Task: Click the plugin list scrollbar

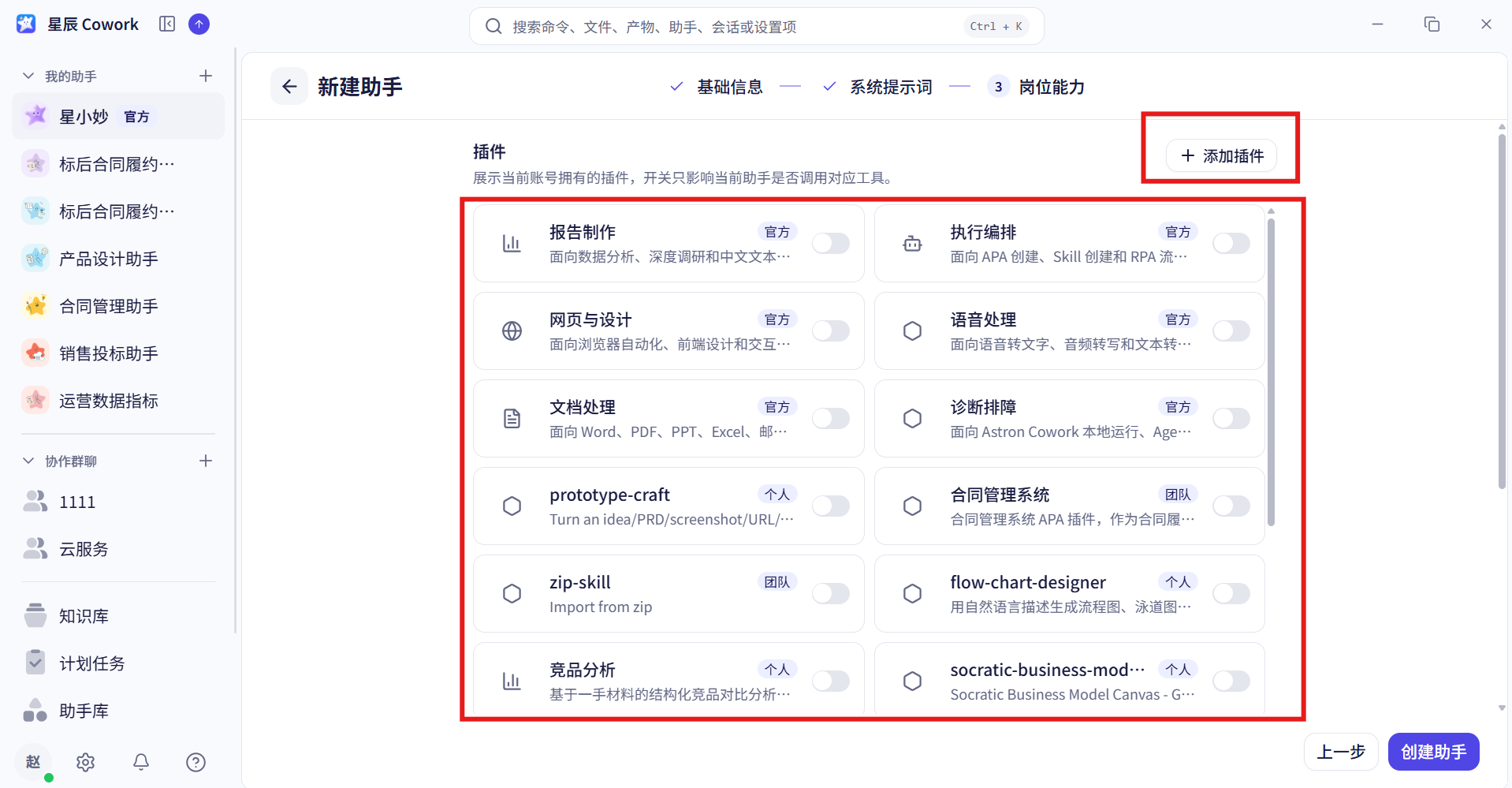Action: pos(1271,371)
